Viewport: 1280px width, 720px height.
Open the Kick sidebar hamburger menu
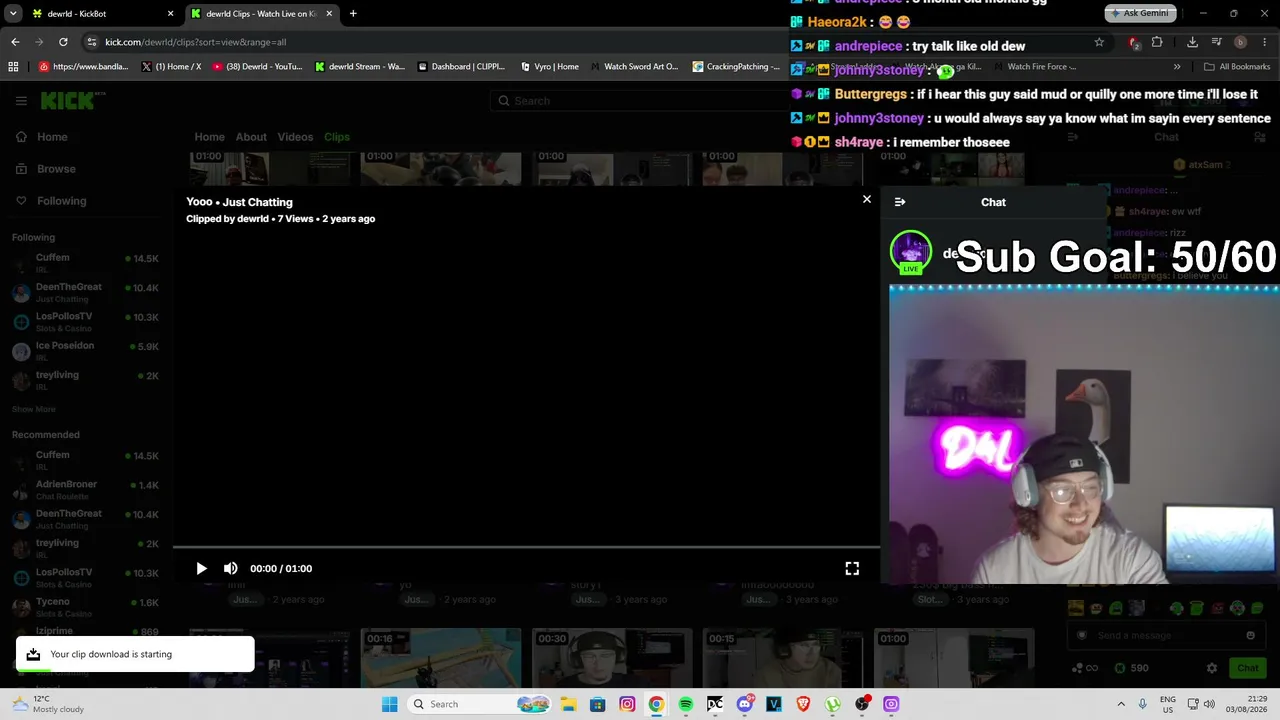tap(21, 100)
